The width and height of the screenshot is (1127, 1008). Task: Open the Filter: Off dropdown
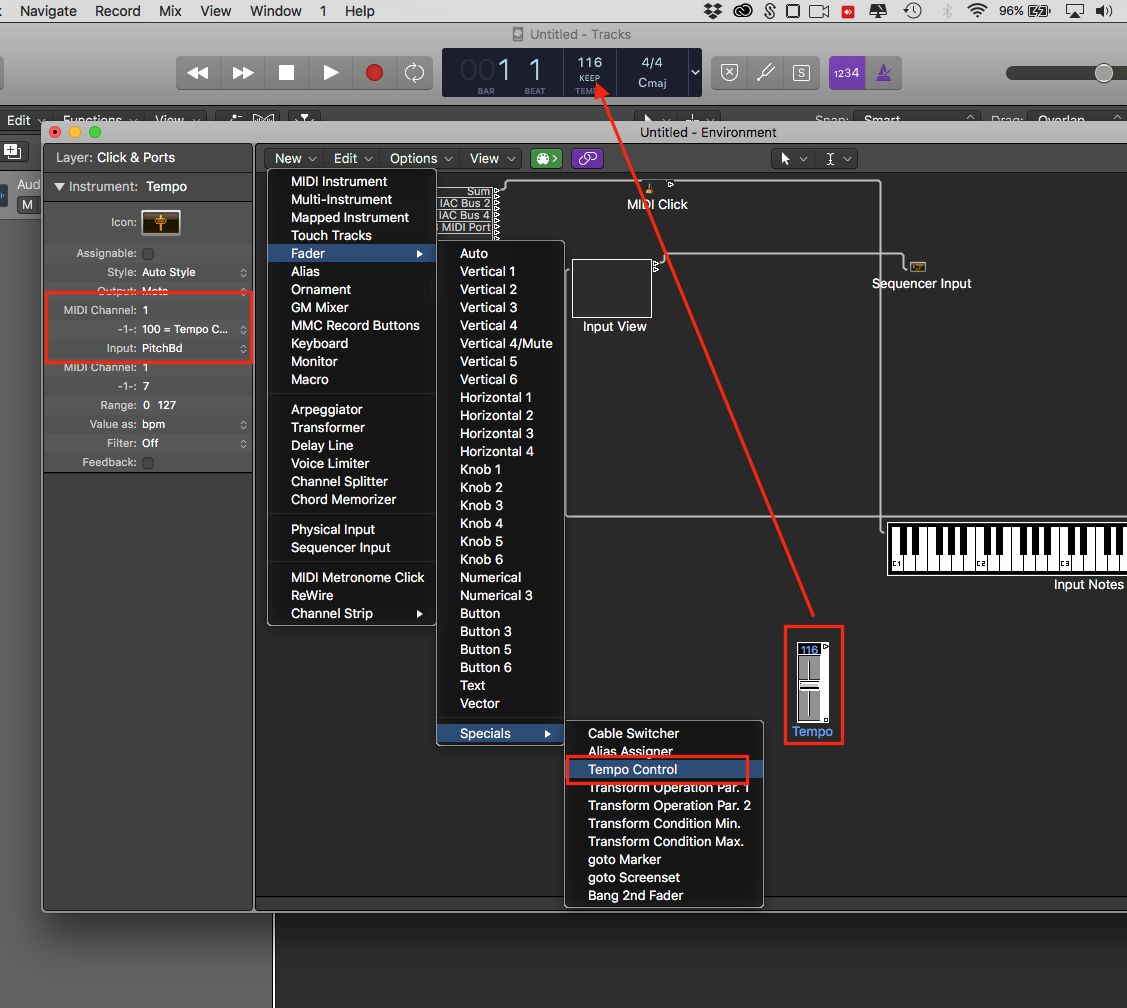(x=194, y=443)
